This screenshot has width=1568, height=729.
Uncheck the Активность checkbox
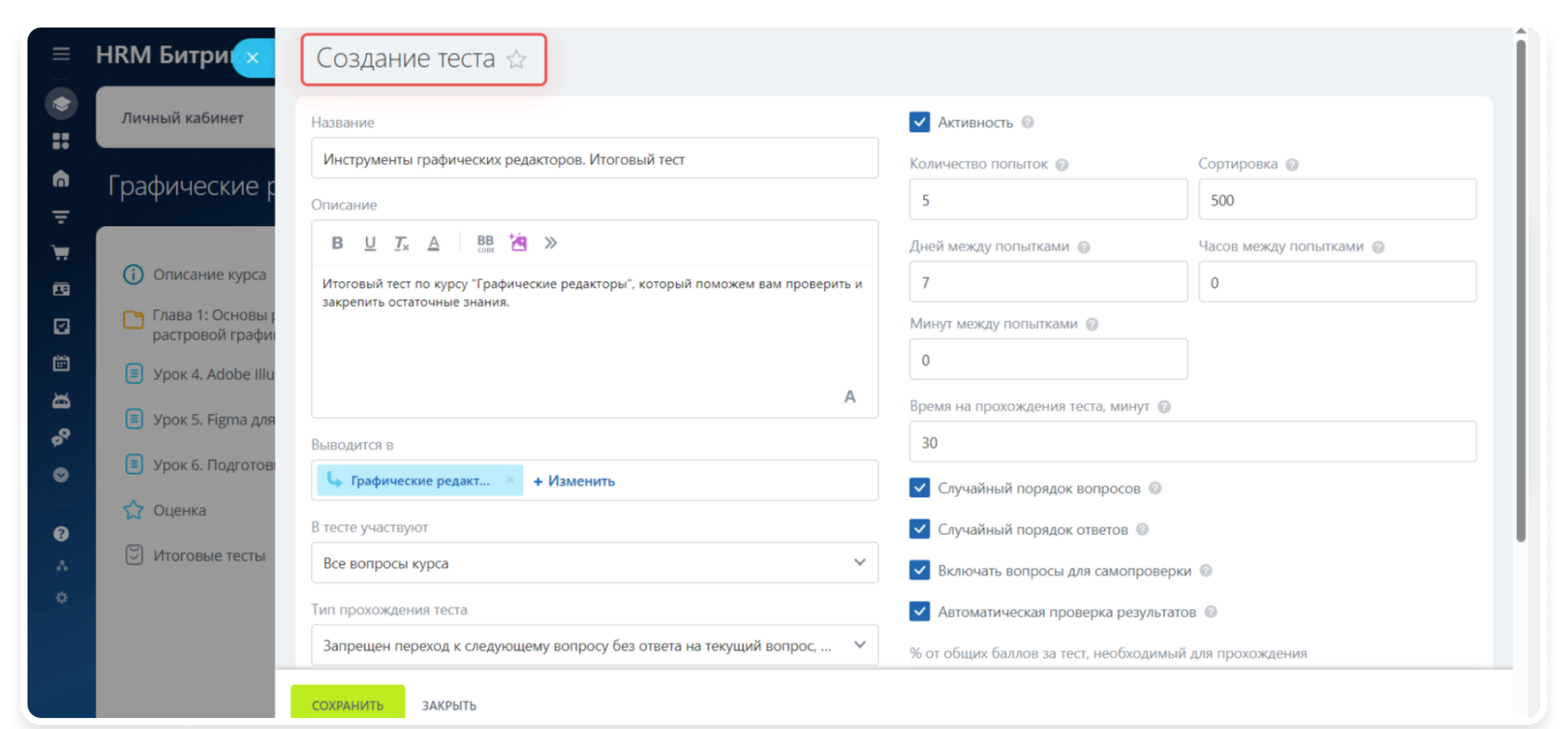[919, 122]
